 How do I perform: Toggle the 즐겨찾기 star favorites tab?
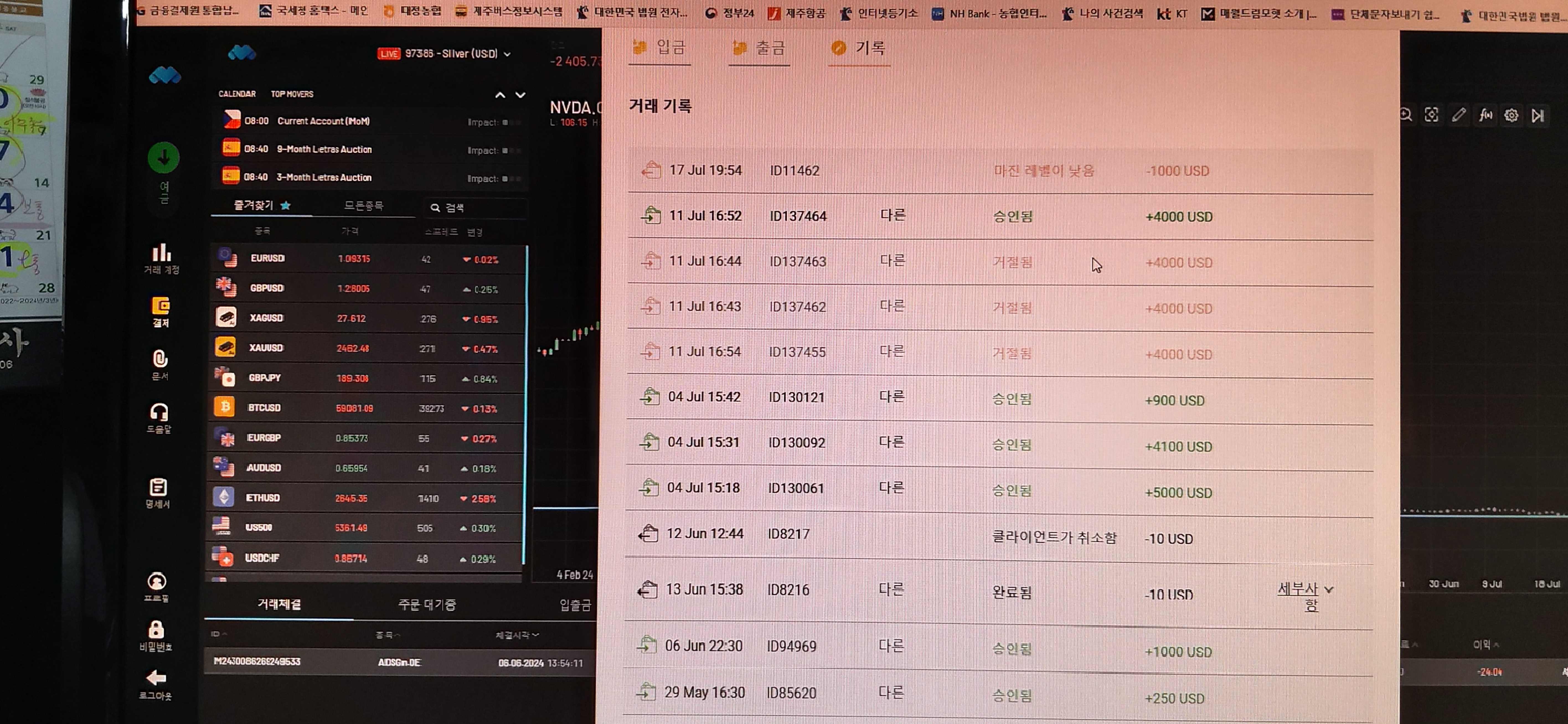coord(262,206)
